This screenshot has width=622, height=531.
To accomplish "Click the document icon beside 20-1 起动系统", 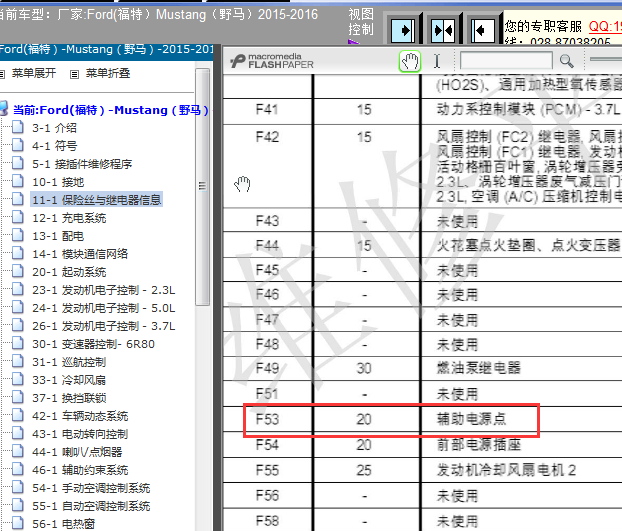I will point(17,271).
